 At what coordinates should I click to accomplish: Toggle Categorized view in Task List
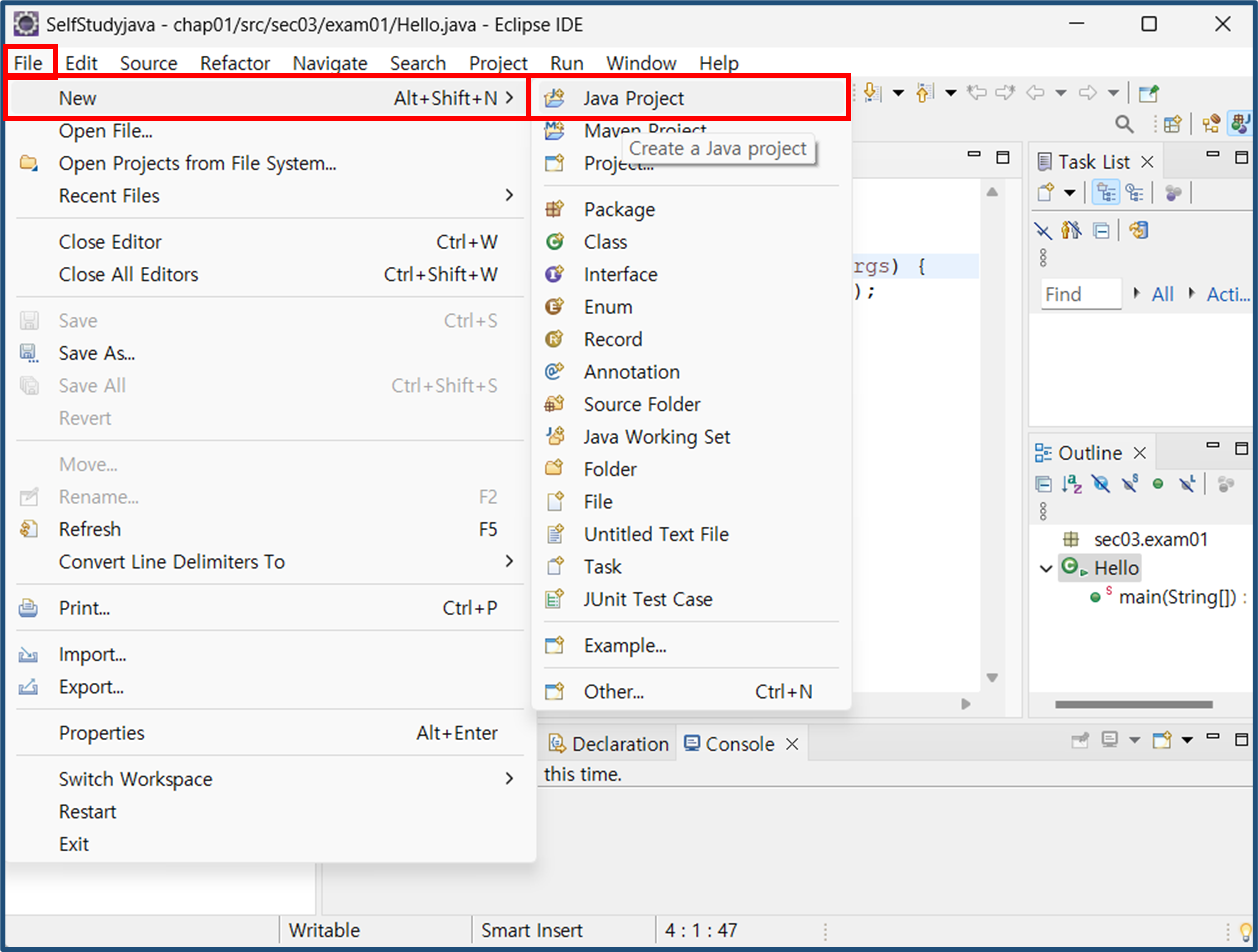(1106, 192)
